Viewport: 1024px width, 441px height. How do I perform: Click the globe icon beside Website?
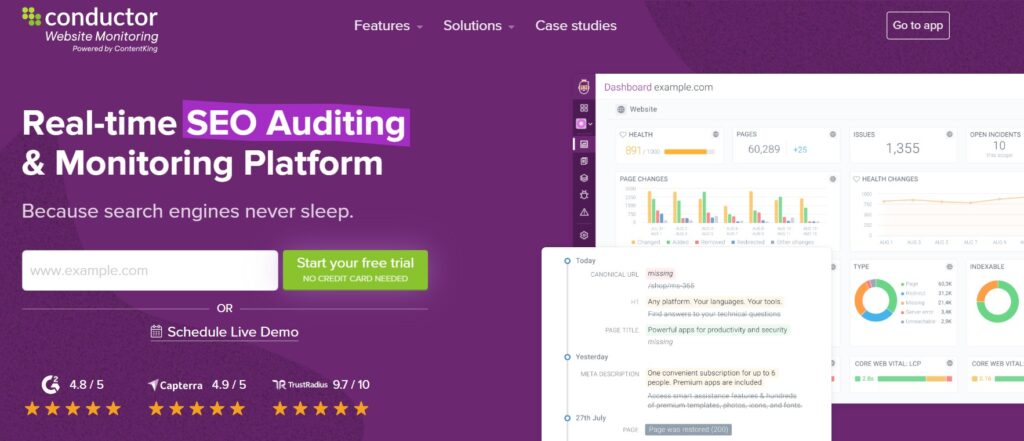point(621,109)
